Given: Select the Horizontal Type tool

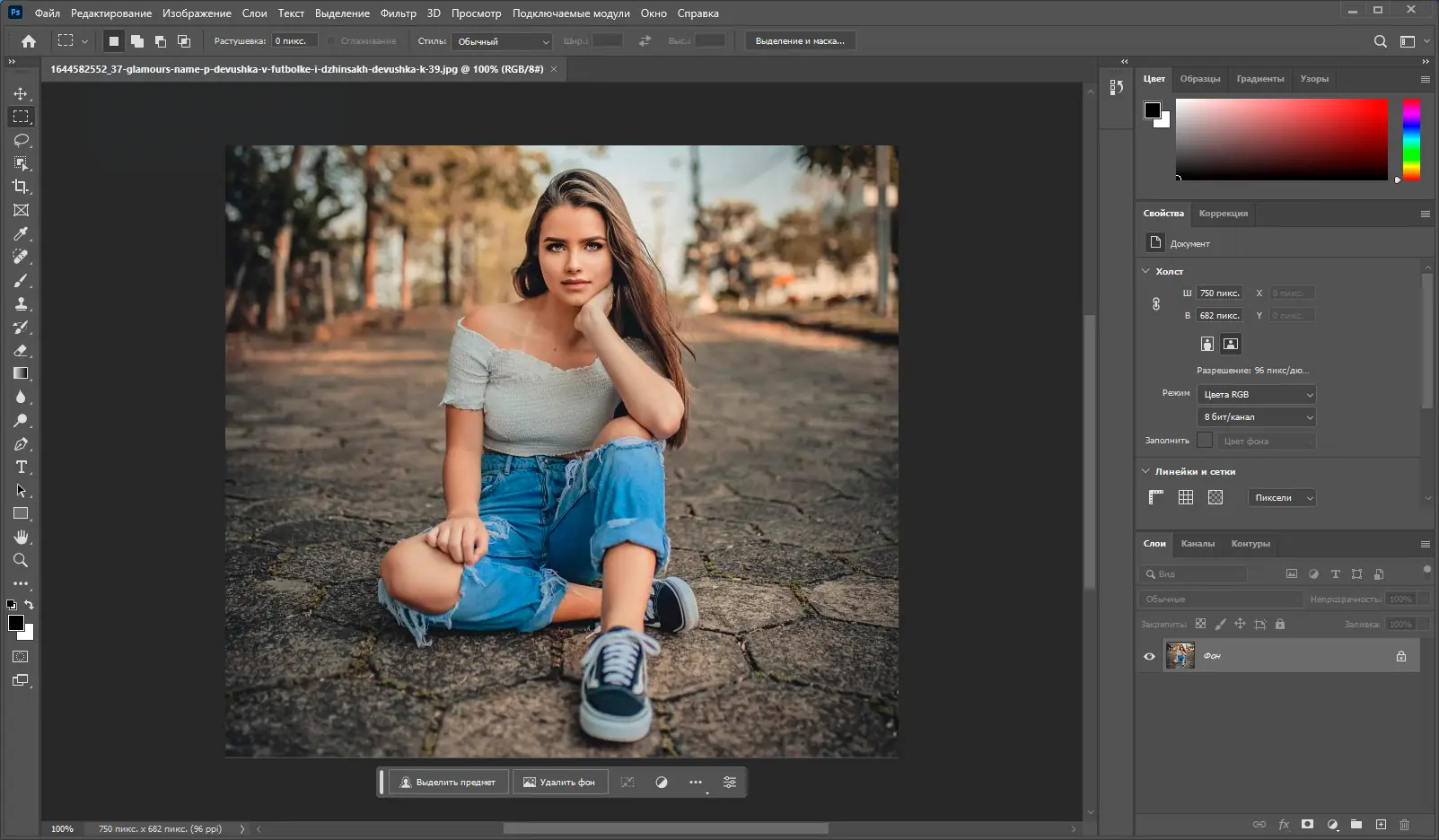Looking at the screenshot, I should coord(21,467).
